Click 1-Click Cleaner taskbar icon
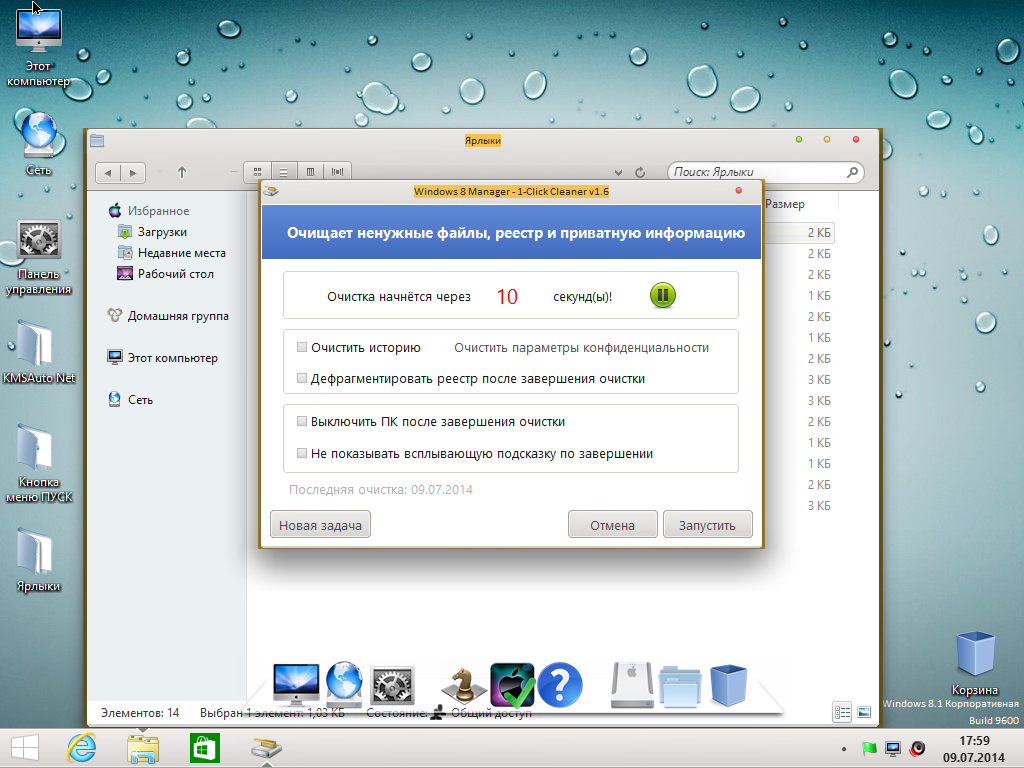1024x768 pixels. coord(266,748)
